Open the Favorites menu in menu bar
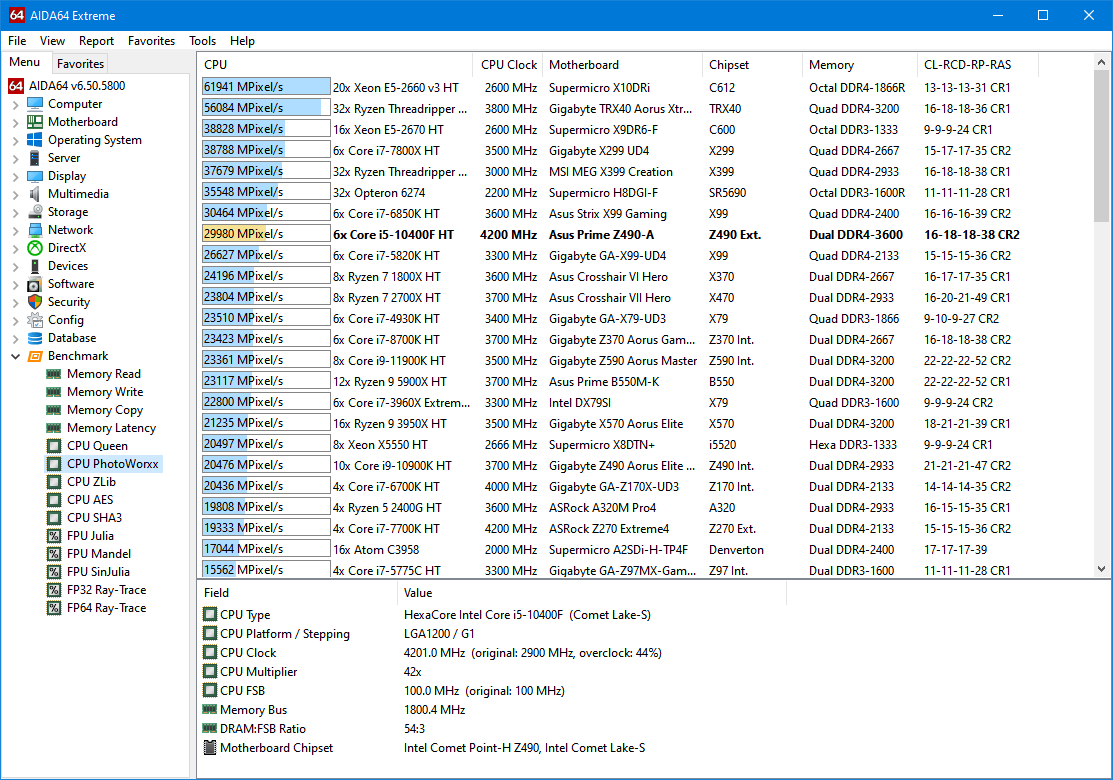 coord(151,40)
